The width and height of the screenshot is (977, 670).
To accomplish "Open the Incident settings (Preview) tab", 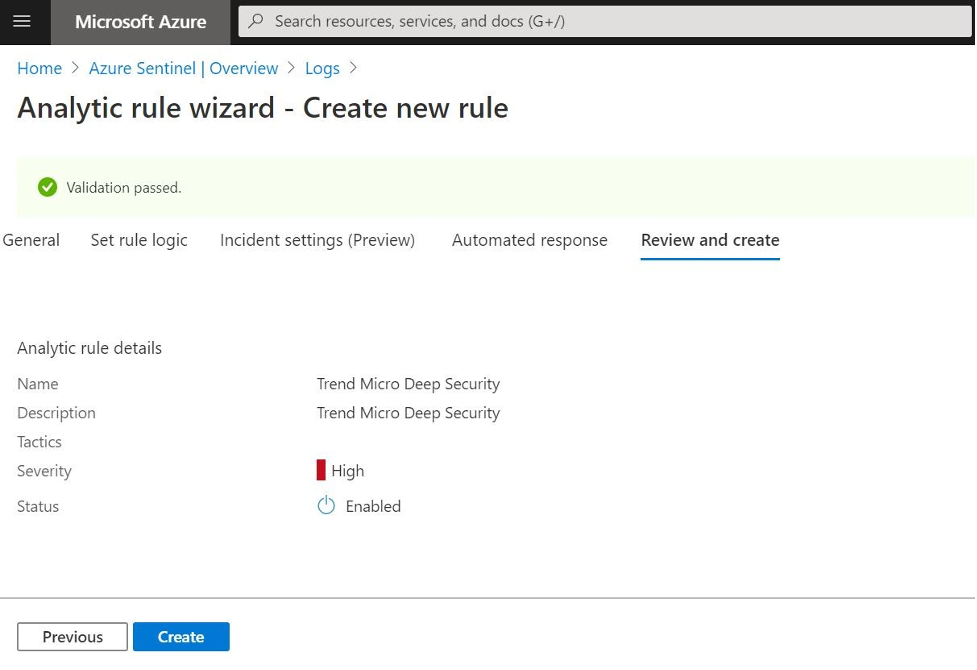I will click(317, 240).
